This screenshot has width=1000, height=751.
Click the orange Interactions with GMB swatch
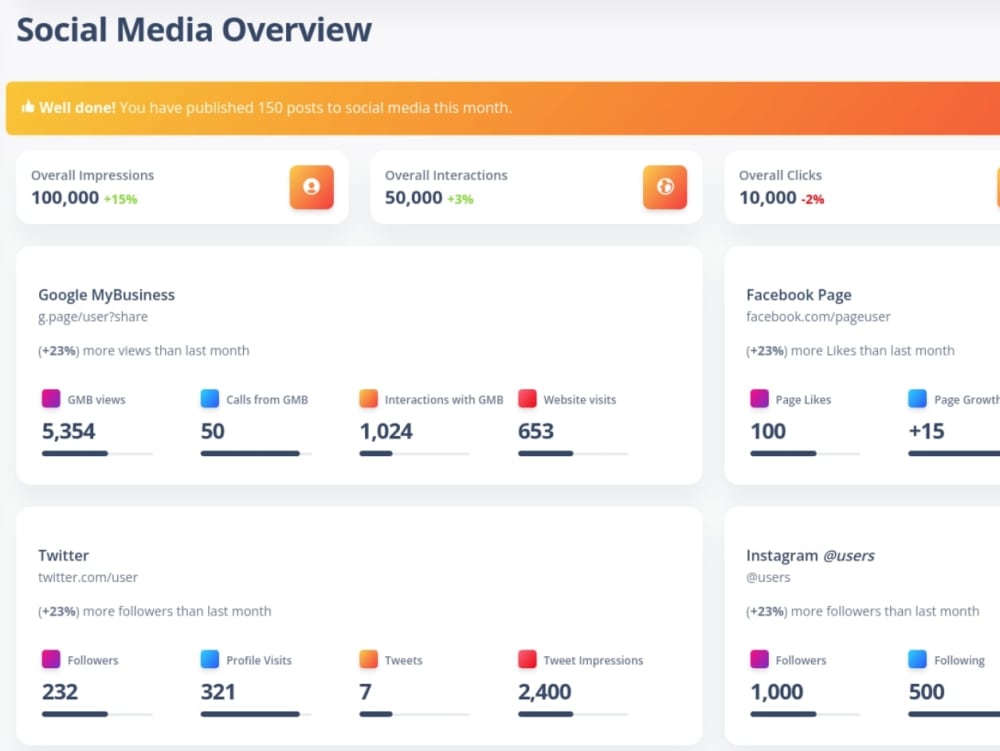pyautogui.click(x=369, y=398)
